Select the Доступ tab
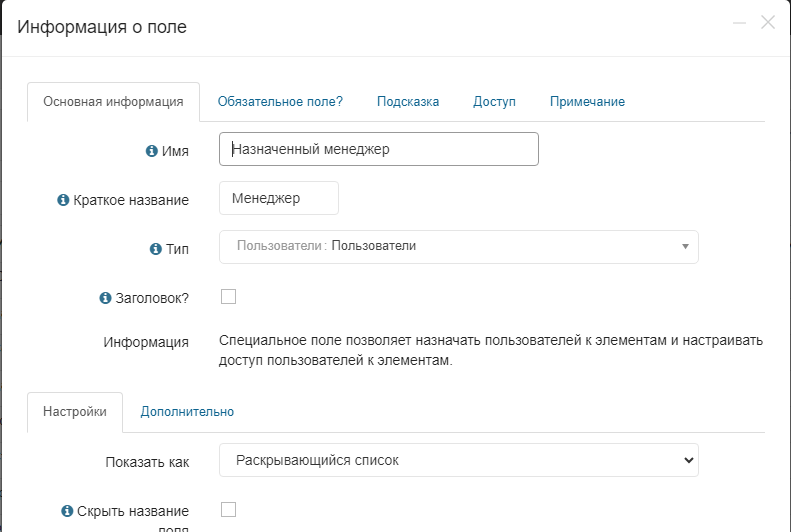Viewport: 791px width, 532px height. click(494, 102)
